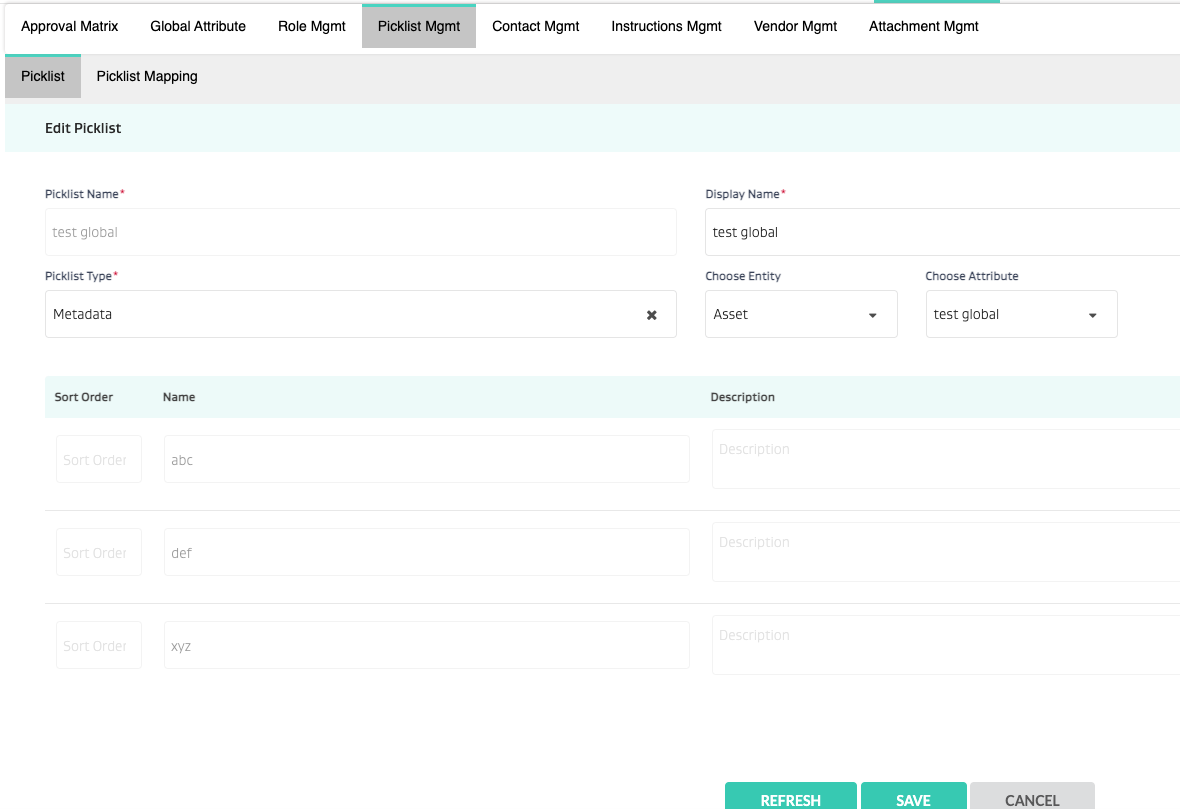Focus the Sort Order field for xyz

click(98, 646)
